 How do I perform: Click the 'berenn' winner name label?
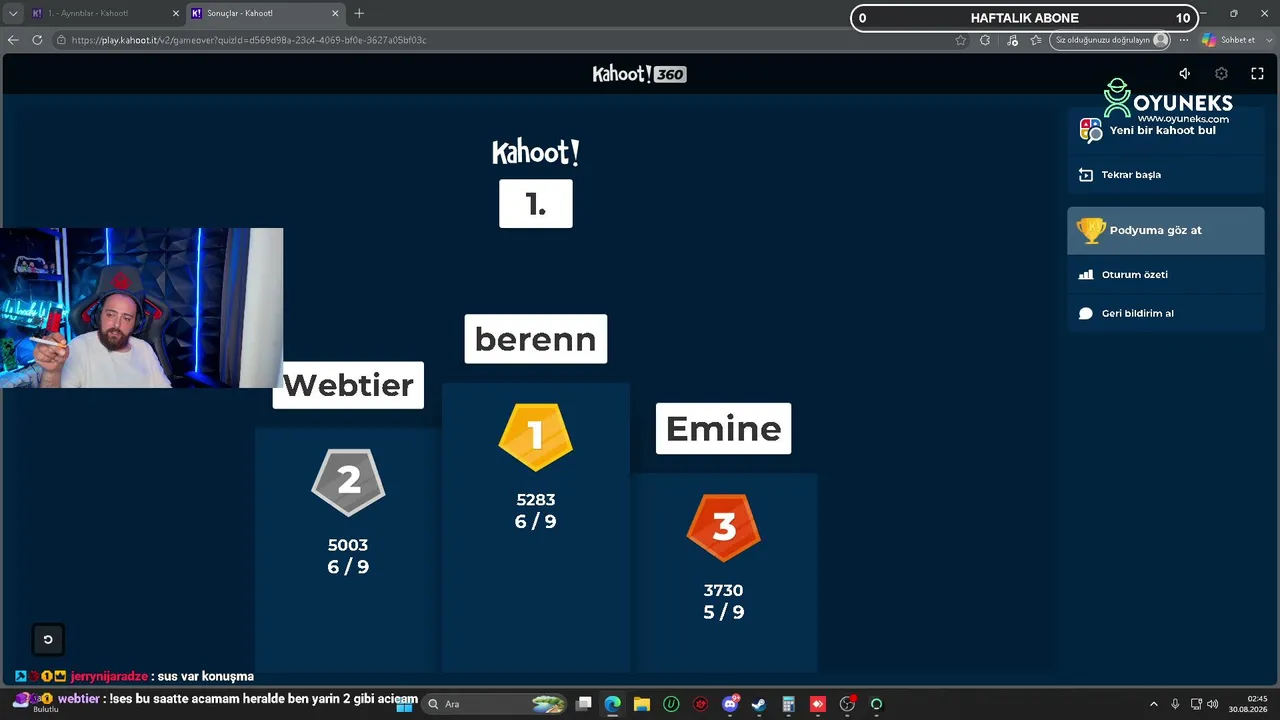(x=536, y=339)
